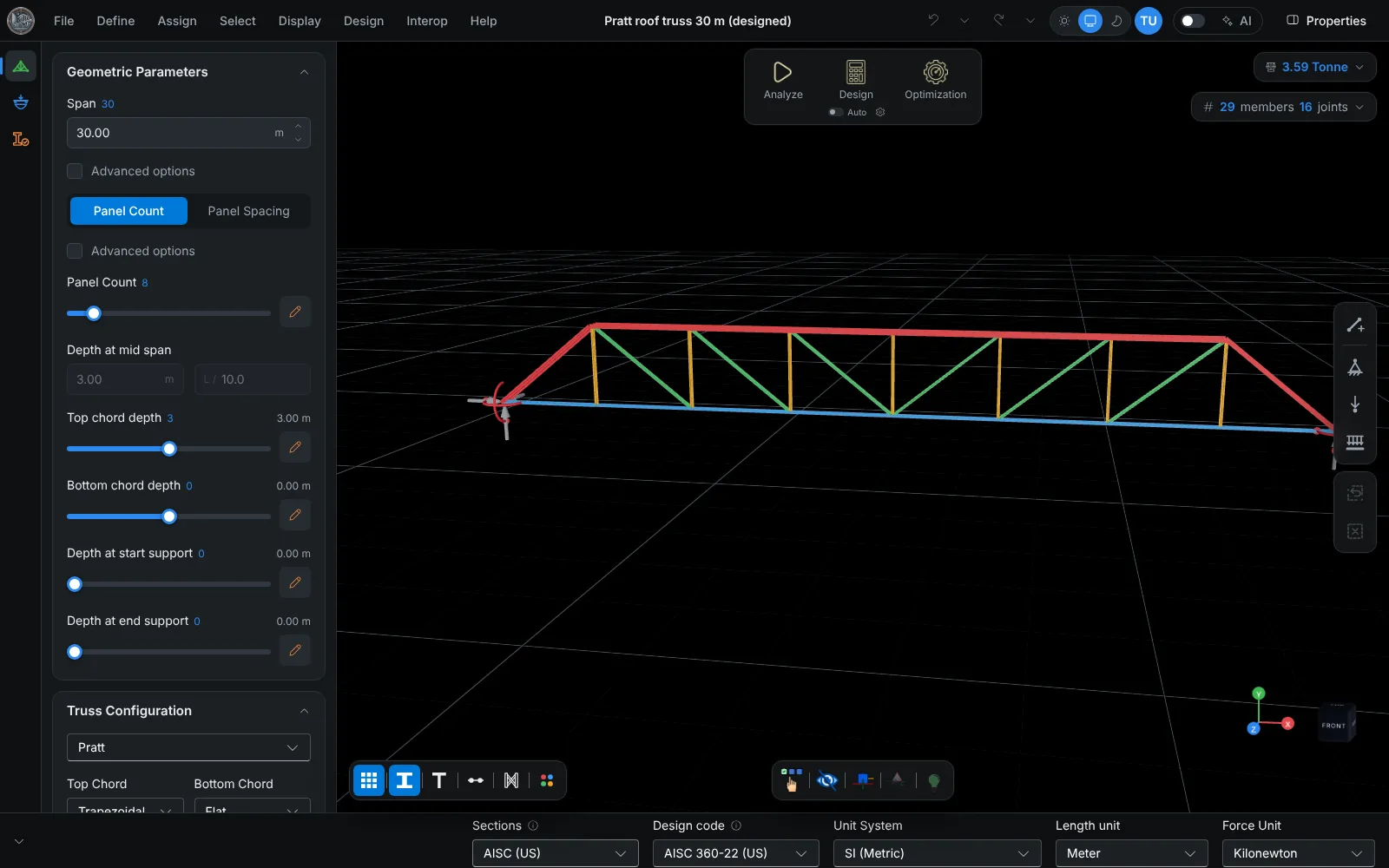Click the grid display icon
The width and height of the screenshot is (1389, 868).
pyautogui.click(x=369, y=780)
